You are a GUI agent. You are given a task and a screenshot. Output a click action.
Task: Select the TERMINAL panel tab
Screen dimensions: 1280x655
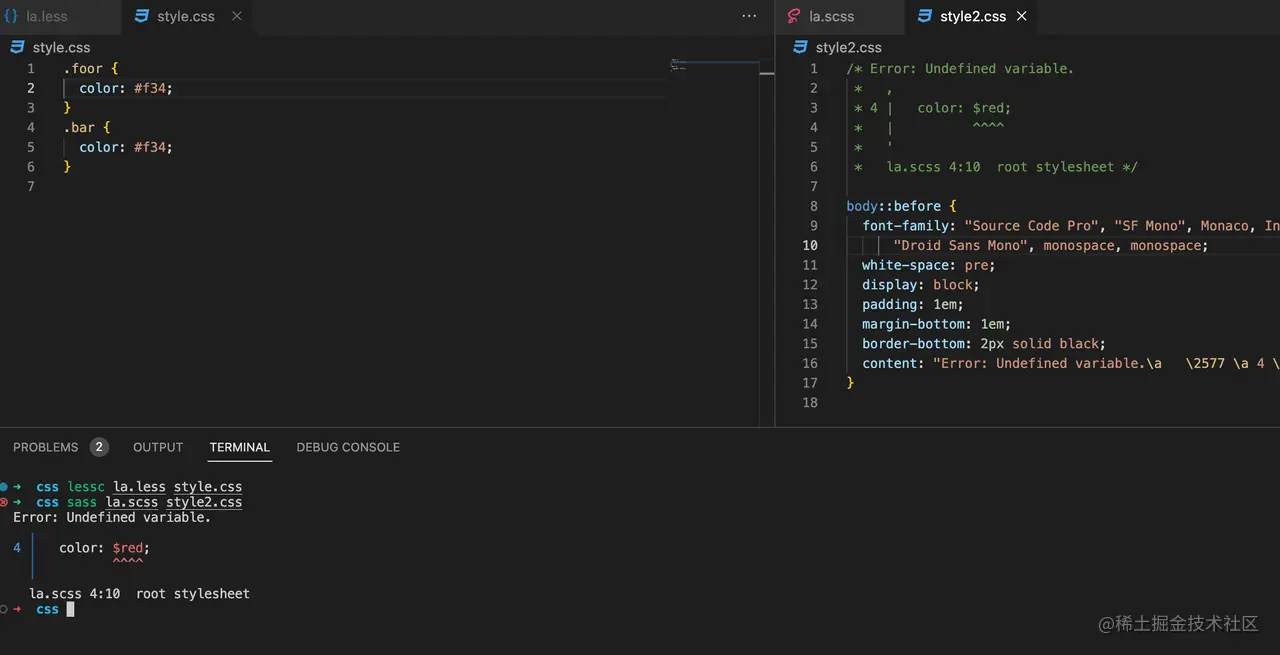point(239,447)
